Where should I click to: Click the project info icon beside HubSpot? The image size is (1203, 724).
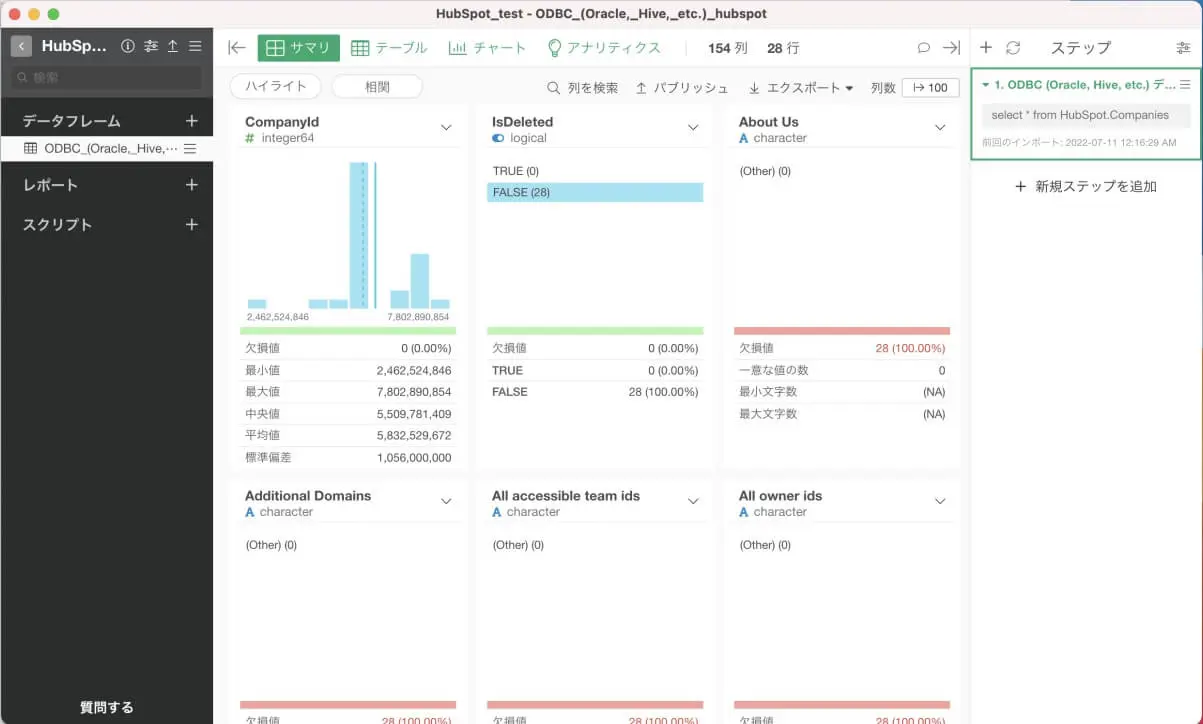(x=128, y=46)
